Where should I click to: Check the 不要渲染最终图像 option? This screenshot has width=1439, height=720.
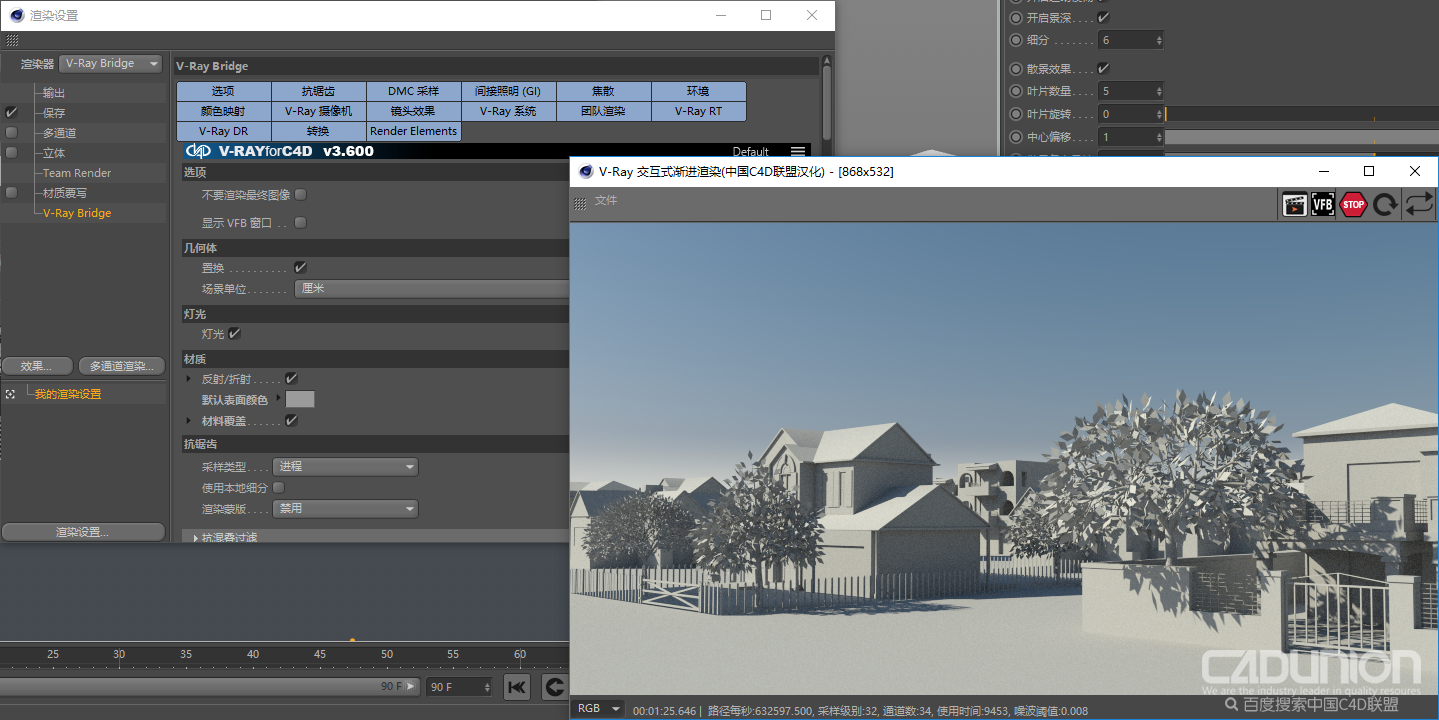(x=300, y=194)
